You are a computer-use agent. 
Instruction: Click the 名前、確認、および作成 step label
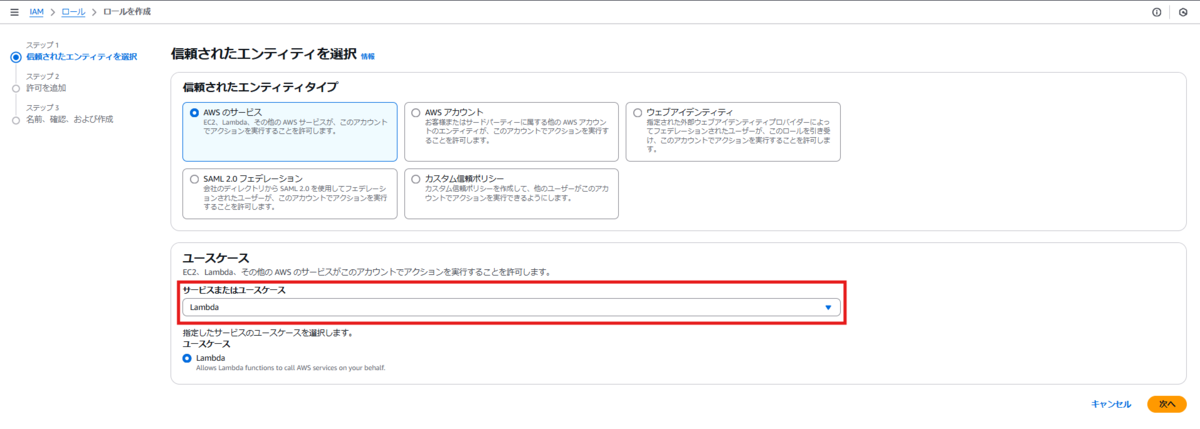70,119
